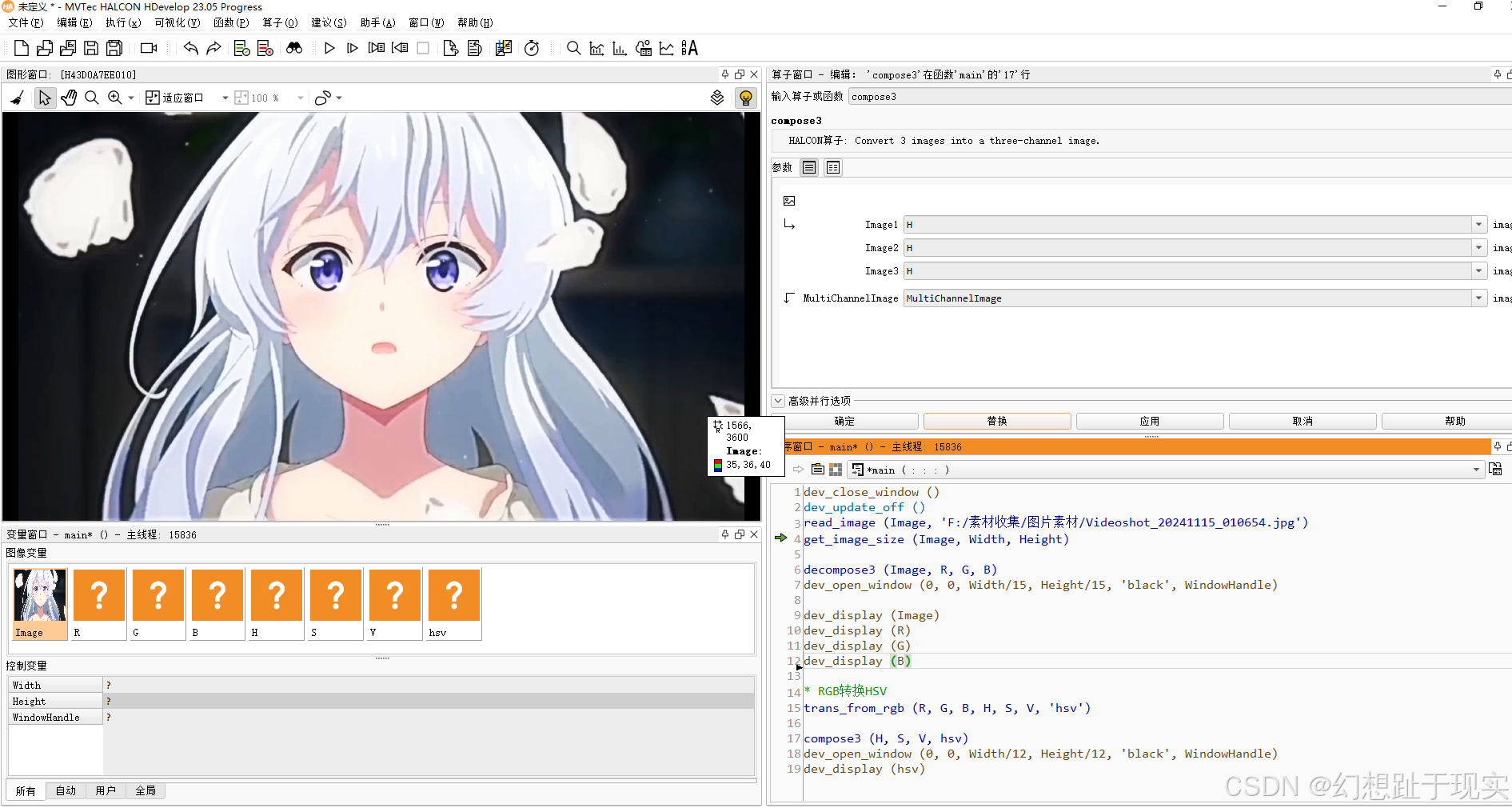Select the Height control variable row

pos(381,701)
